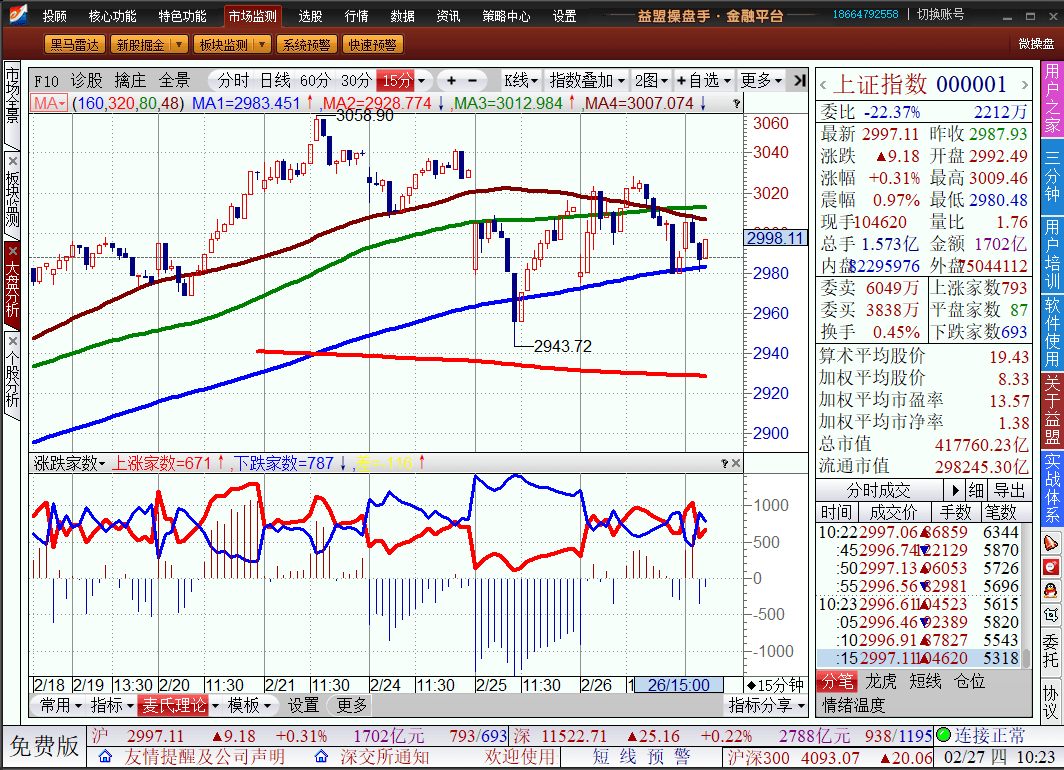1064x770 pixels.
Task: Click the 26/15:00 timeline highlight marker
Action: pyautogui.click(x=679, y=685)
